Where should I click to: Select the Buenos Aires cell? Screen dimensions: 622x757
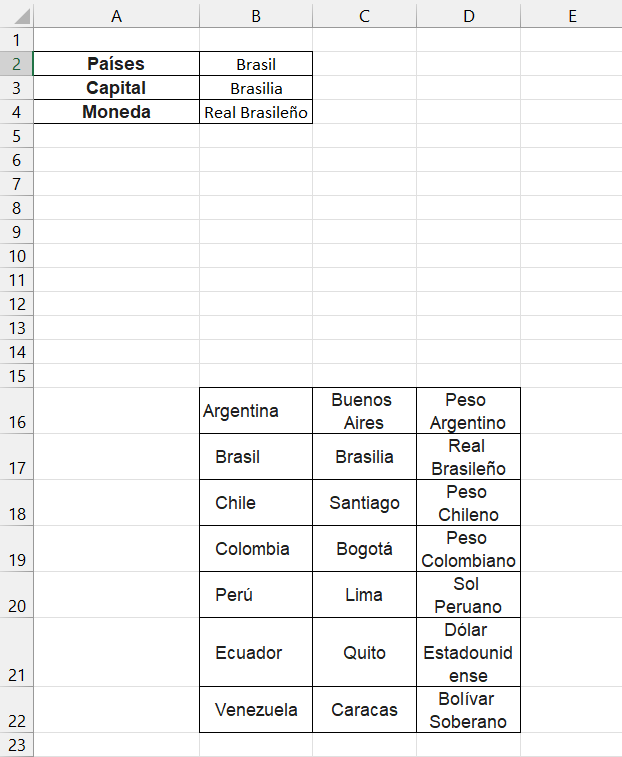click(x=364, y=411)
